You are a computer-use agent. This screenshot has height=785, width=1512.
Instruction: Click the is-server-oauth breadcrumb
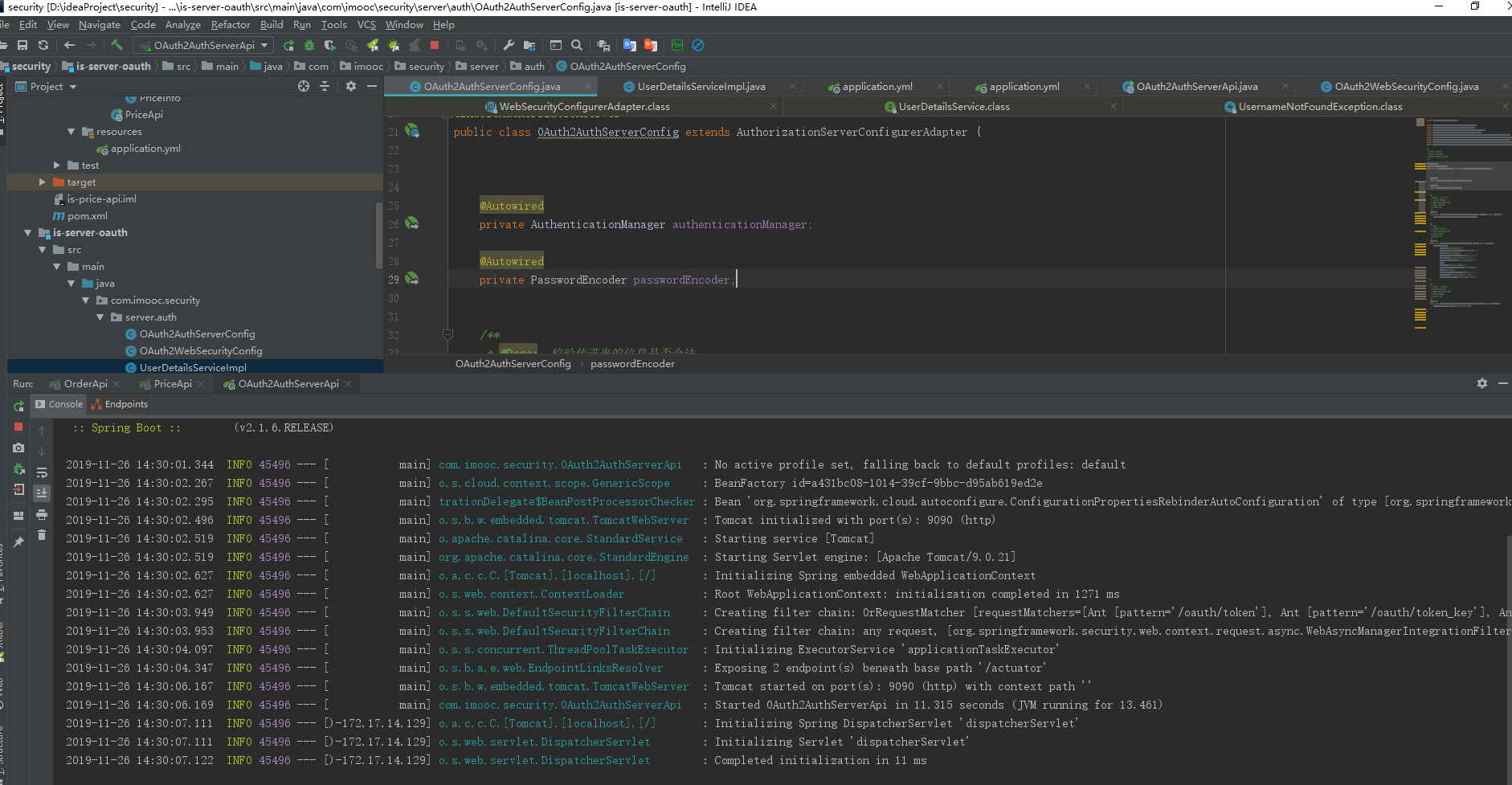click(107, 66)
